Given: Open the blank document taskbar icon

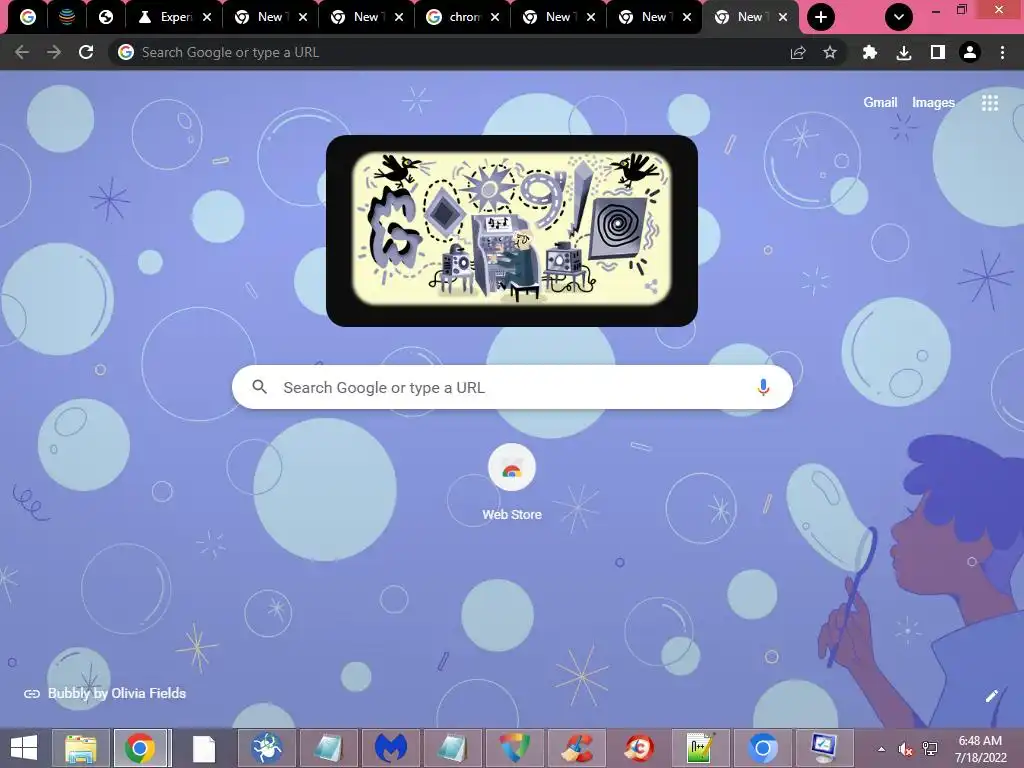Looking at the screenshot, I should [203, 748].
